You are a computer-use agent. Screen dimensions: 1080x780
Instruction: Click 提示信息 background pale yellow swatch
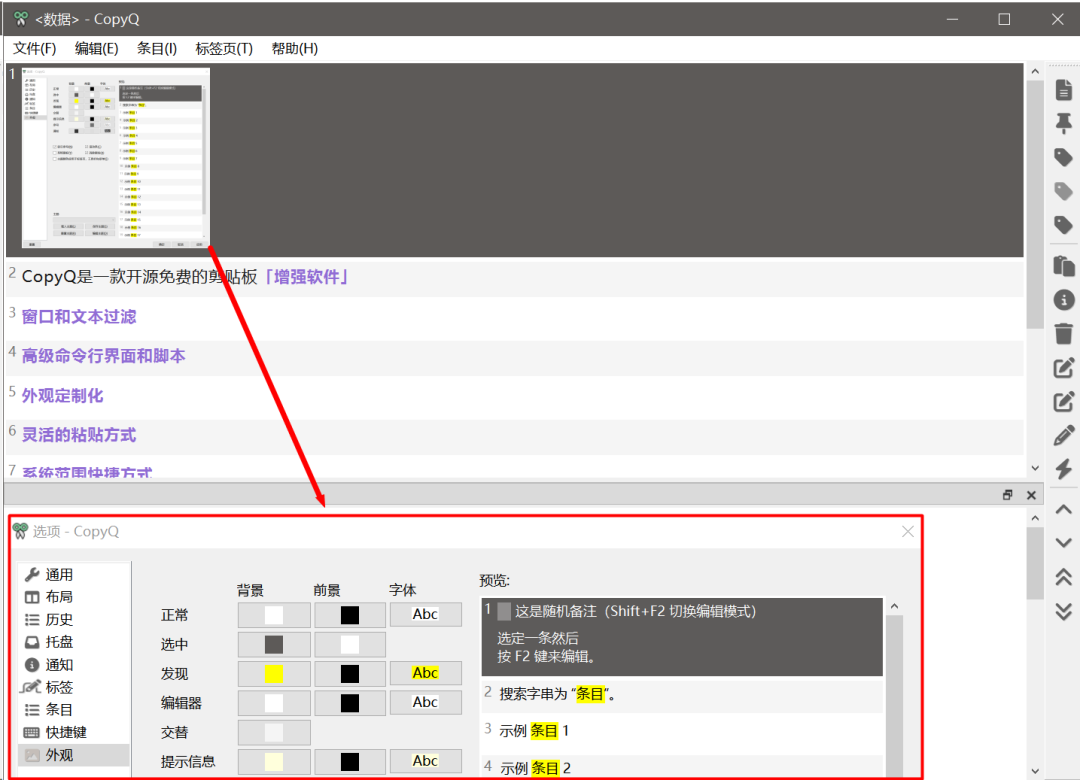pos(274,761)
